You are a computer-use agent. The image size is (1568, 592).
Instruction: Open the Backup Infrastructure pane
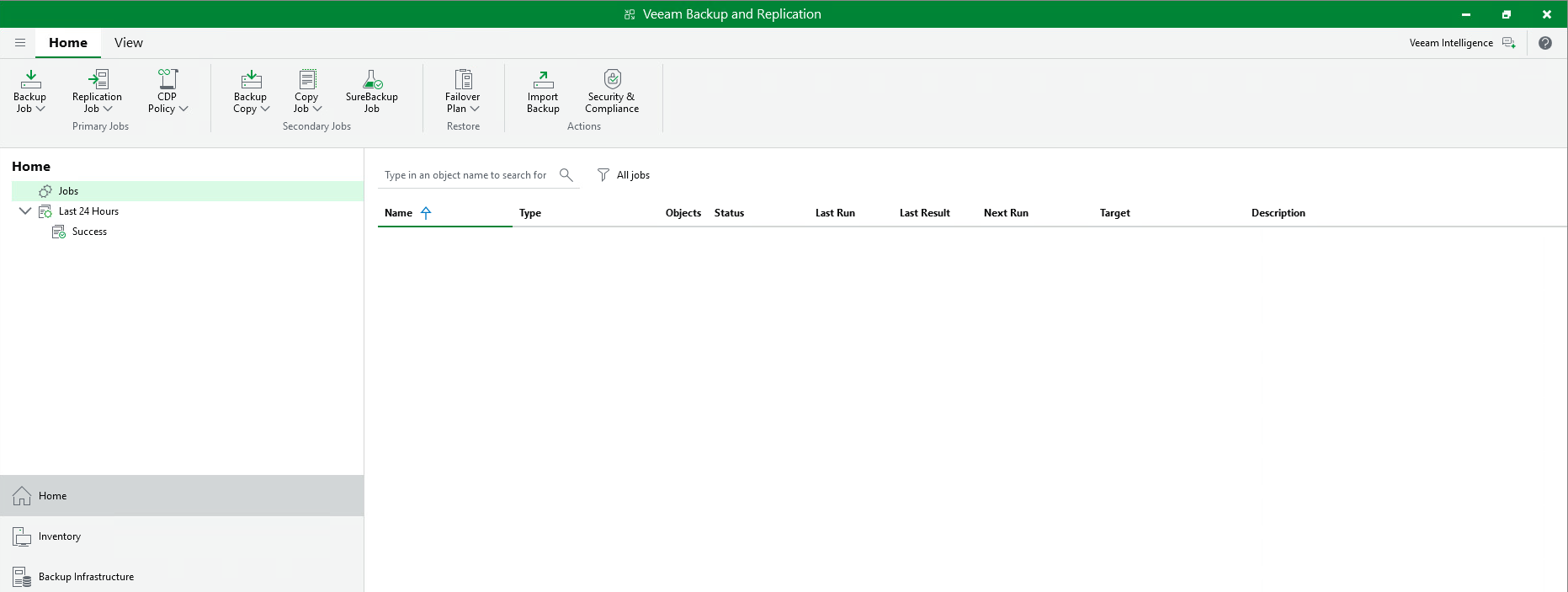[182, 577]
